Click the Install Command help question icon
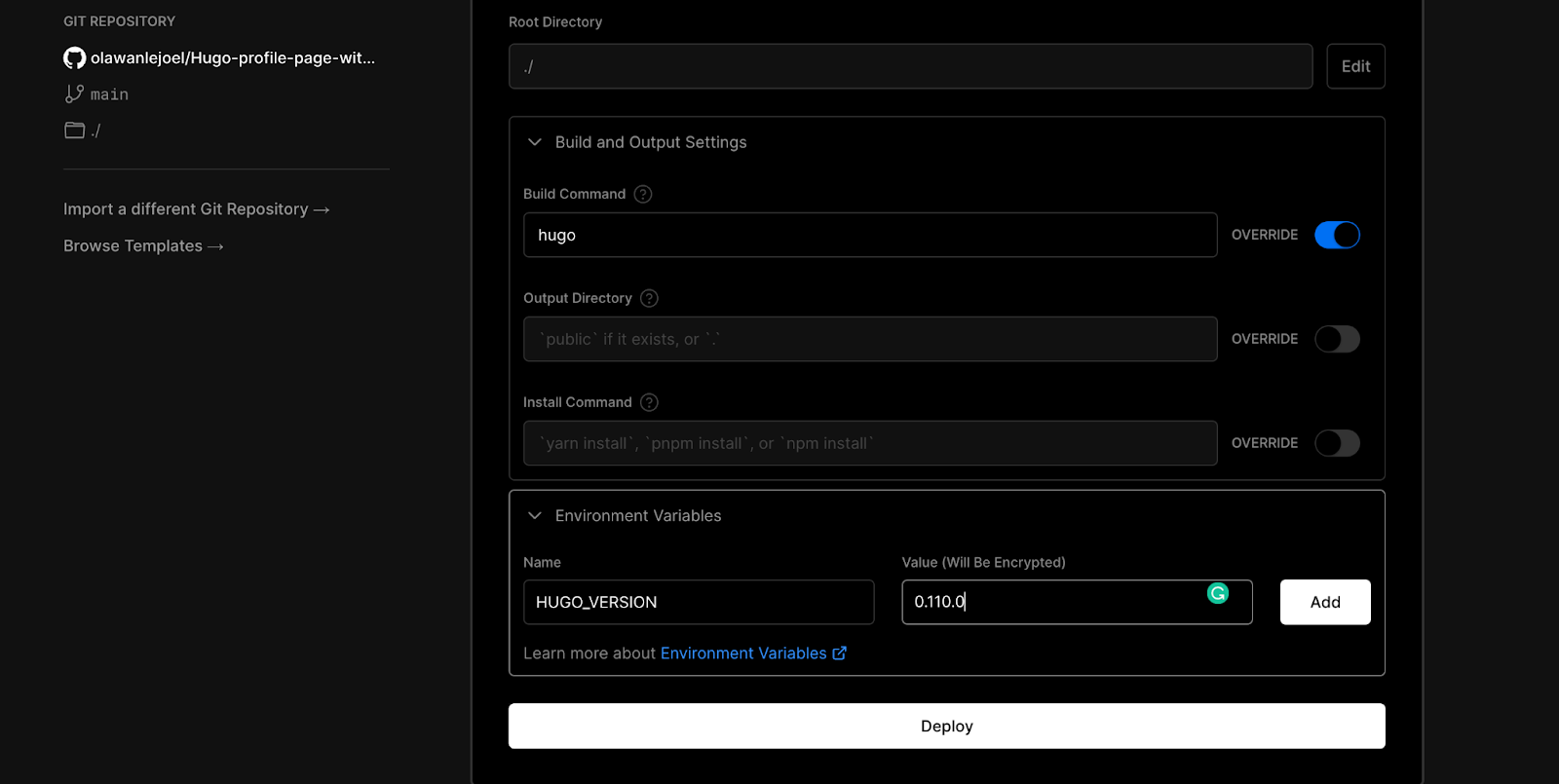The width and height of the screenshot is (1559, 784). [x=649, y=402]
